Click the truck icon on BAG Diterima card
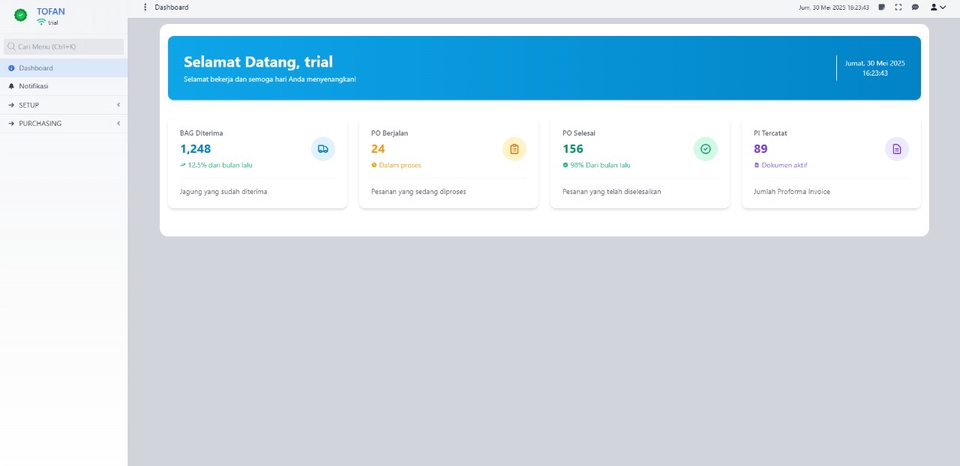960x466 pixels. point(323,149)
